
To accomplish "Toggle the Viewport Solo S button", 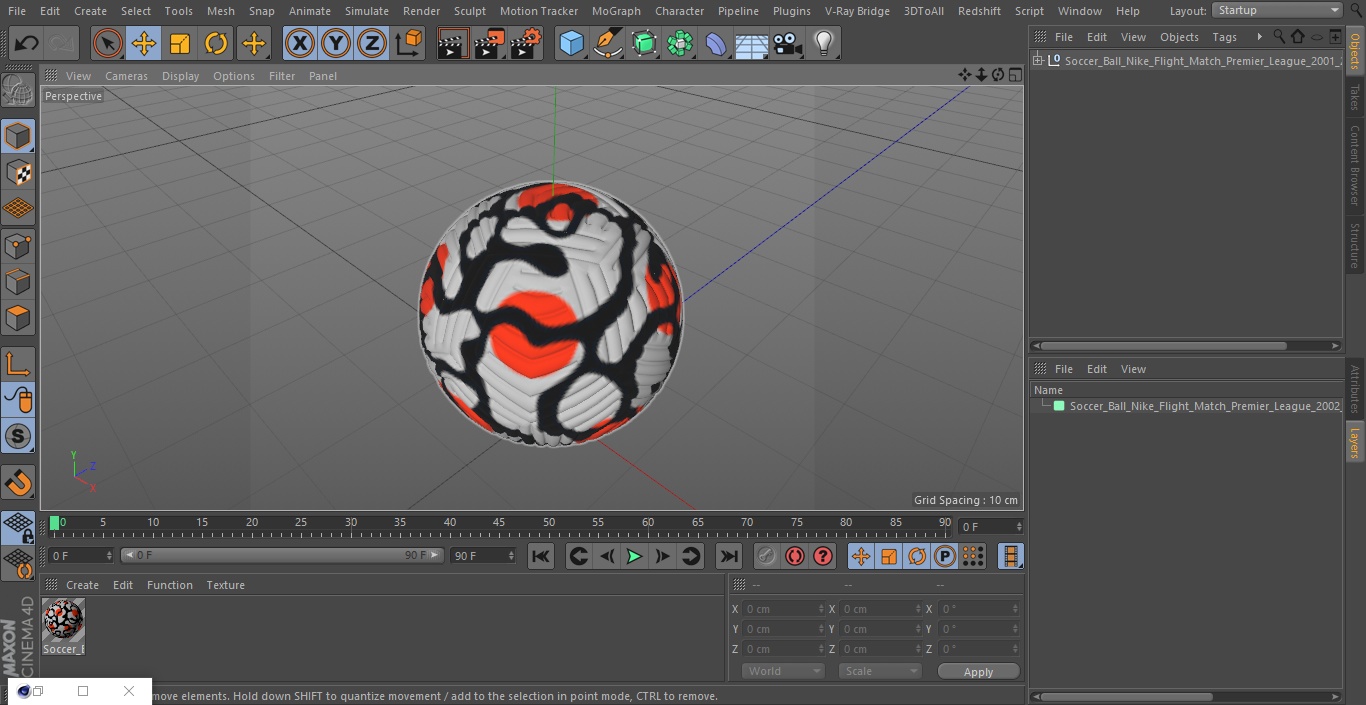I will coord(18,437).
